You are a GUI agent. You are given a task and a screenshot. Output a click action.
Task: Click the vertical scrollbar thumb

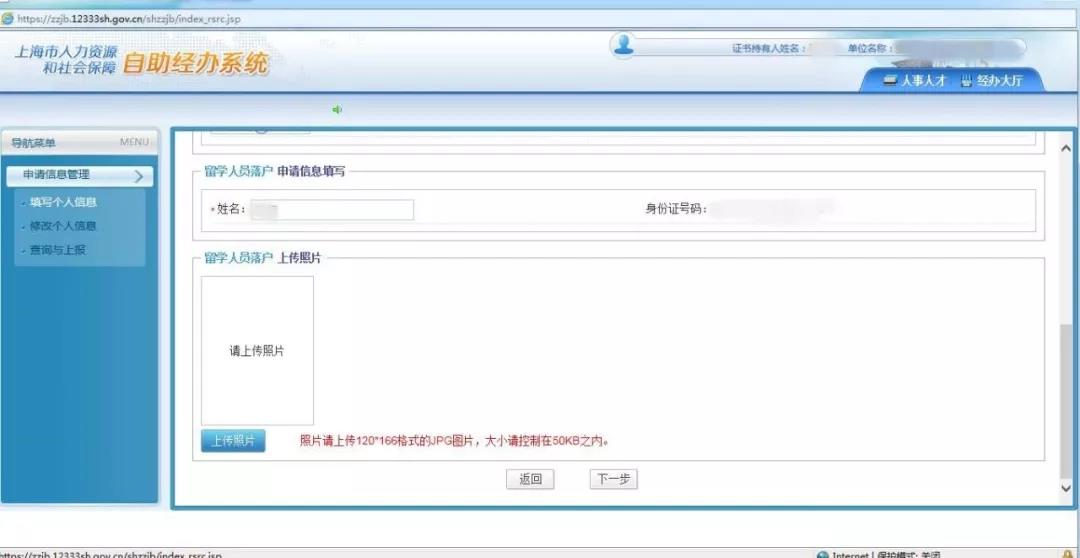click(x=1066, y=402)
